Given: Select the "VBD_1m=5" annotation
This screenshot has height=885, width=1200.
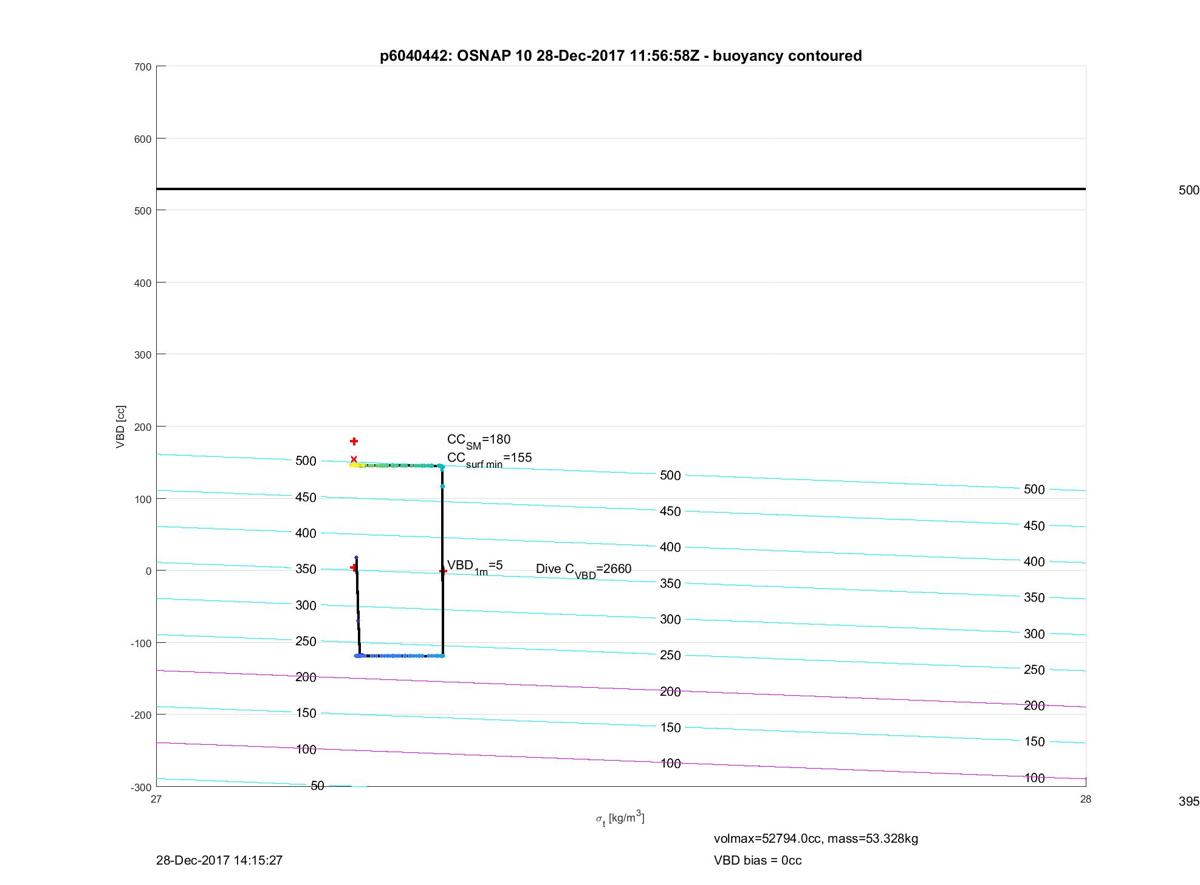Looking at the screenshot, I should point(474,566).
